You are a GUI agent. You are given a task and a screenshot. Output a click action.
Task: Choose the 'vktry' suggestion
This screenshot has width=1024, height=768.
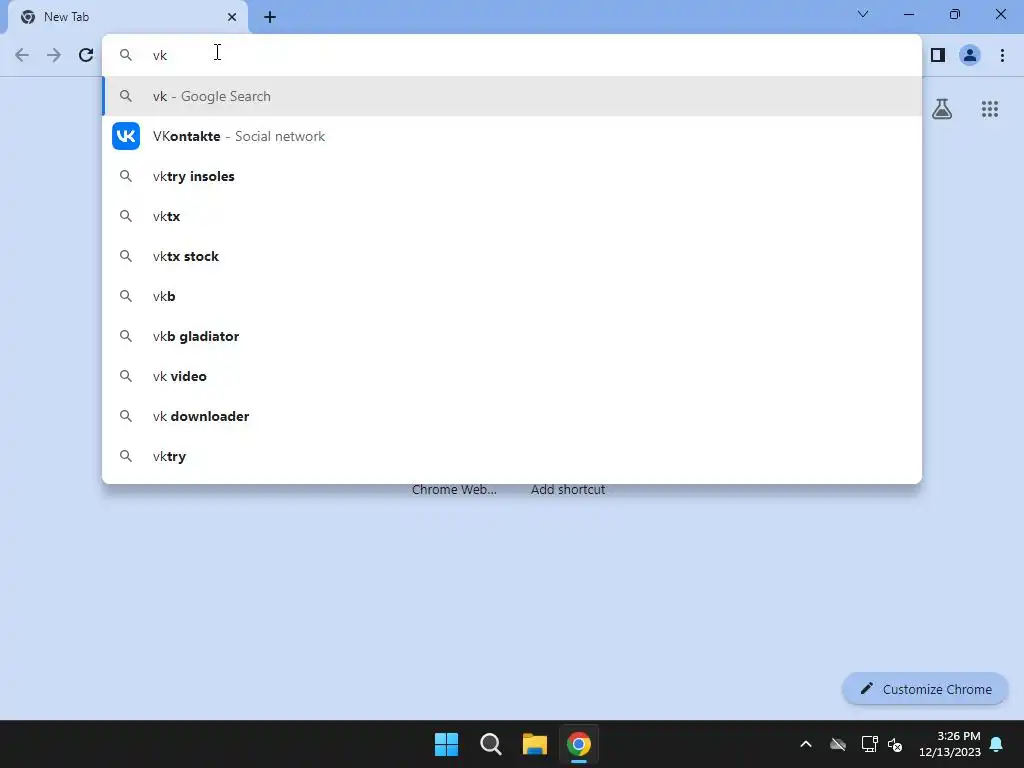click(x=512, y=456)
